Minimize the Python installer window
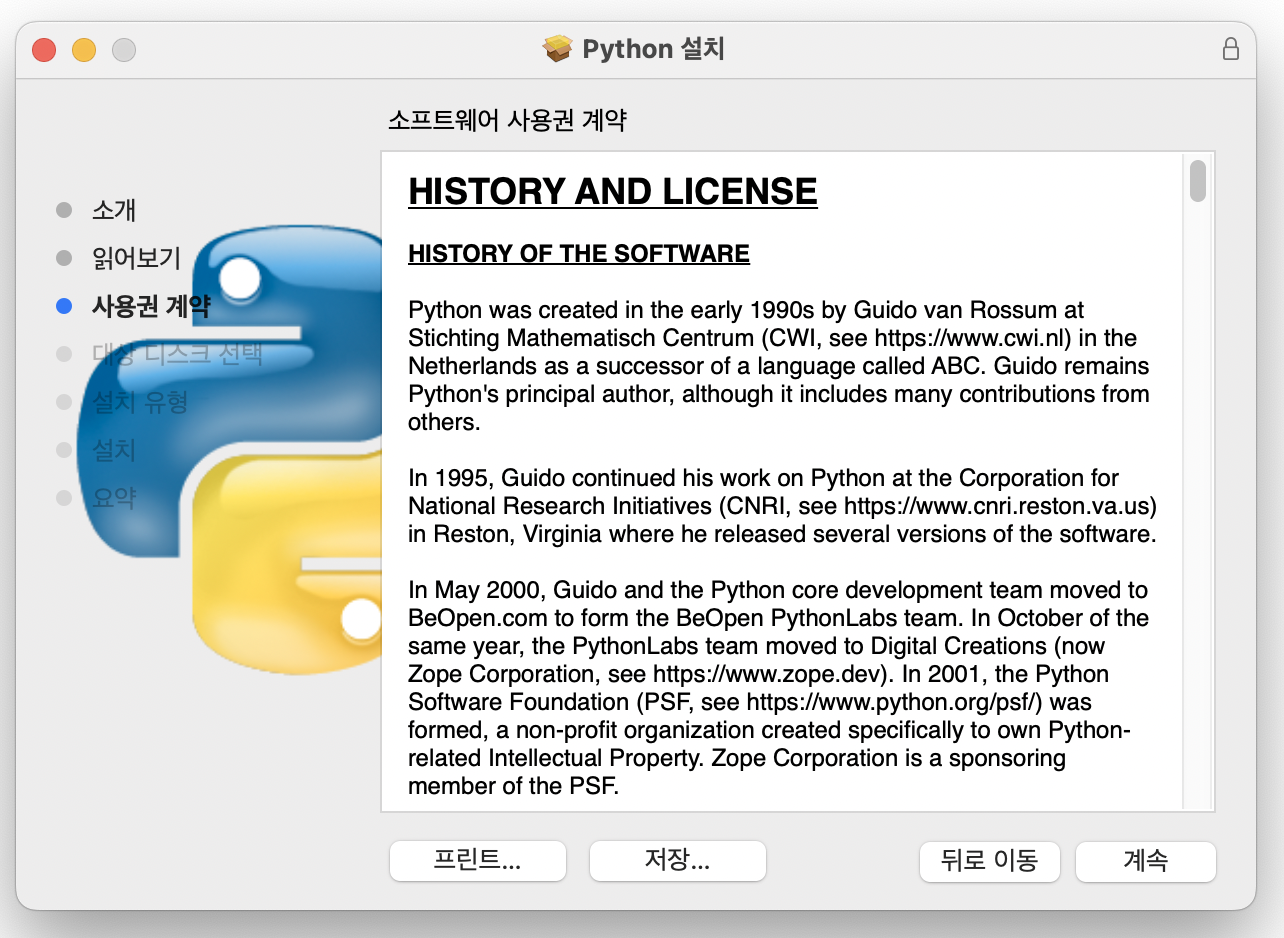Screen dimensions: 1284x938 coord(84,49)
